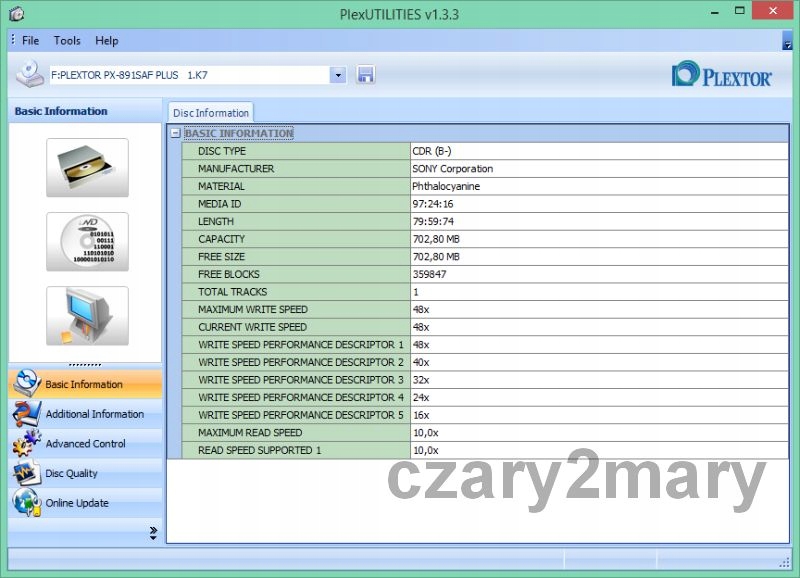This screenshot has width=800, height=578.
Task: Open the Additional Information section
Action: click(x=85, y=414)
